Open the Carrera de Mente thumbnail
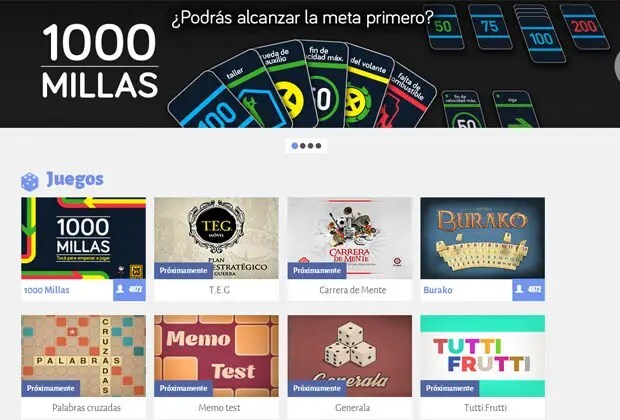This screenshot has height=420, width=620. [x=350, y=238]
